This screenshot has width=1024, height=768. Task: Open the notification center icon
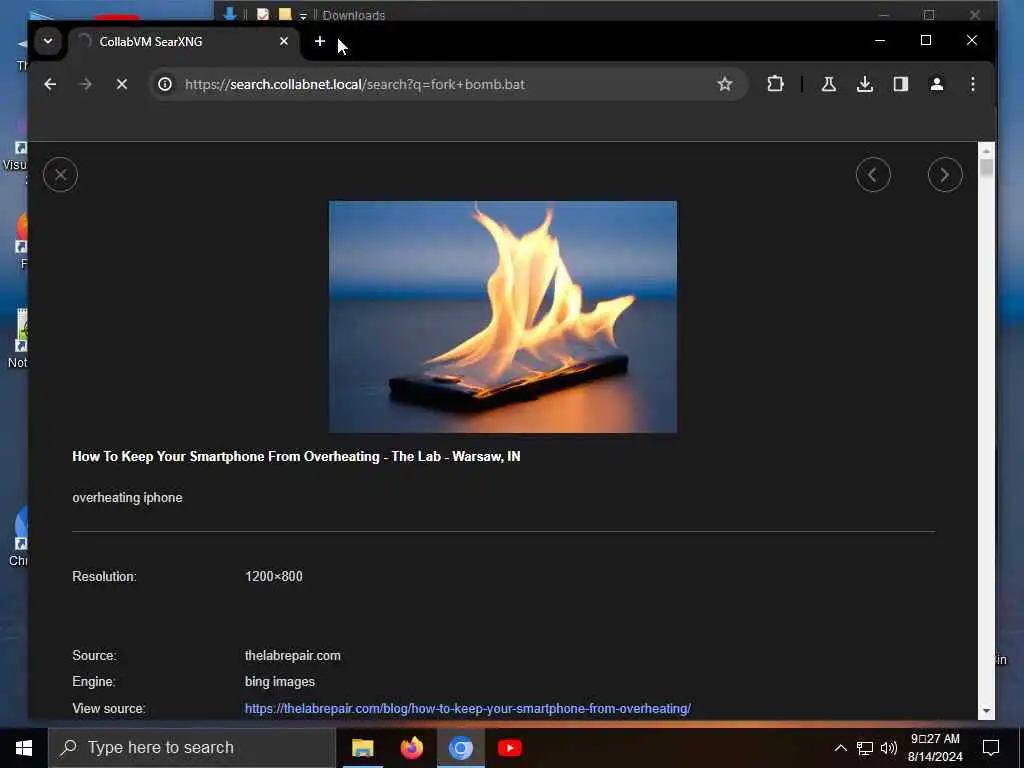[991, 748]
